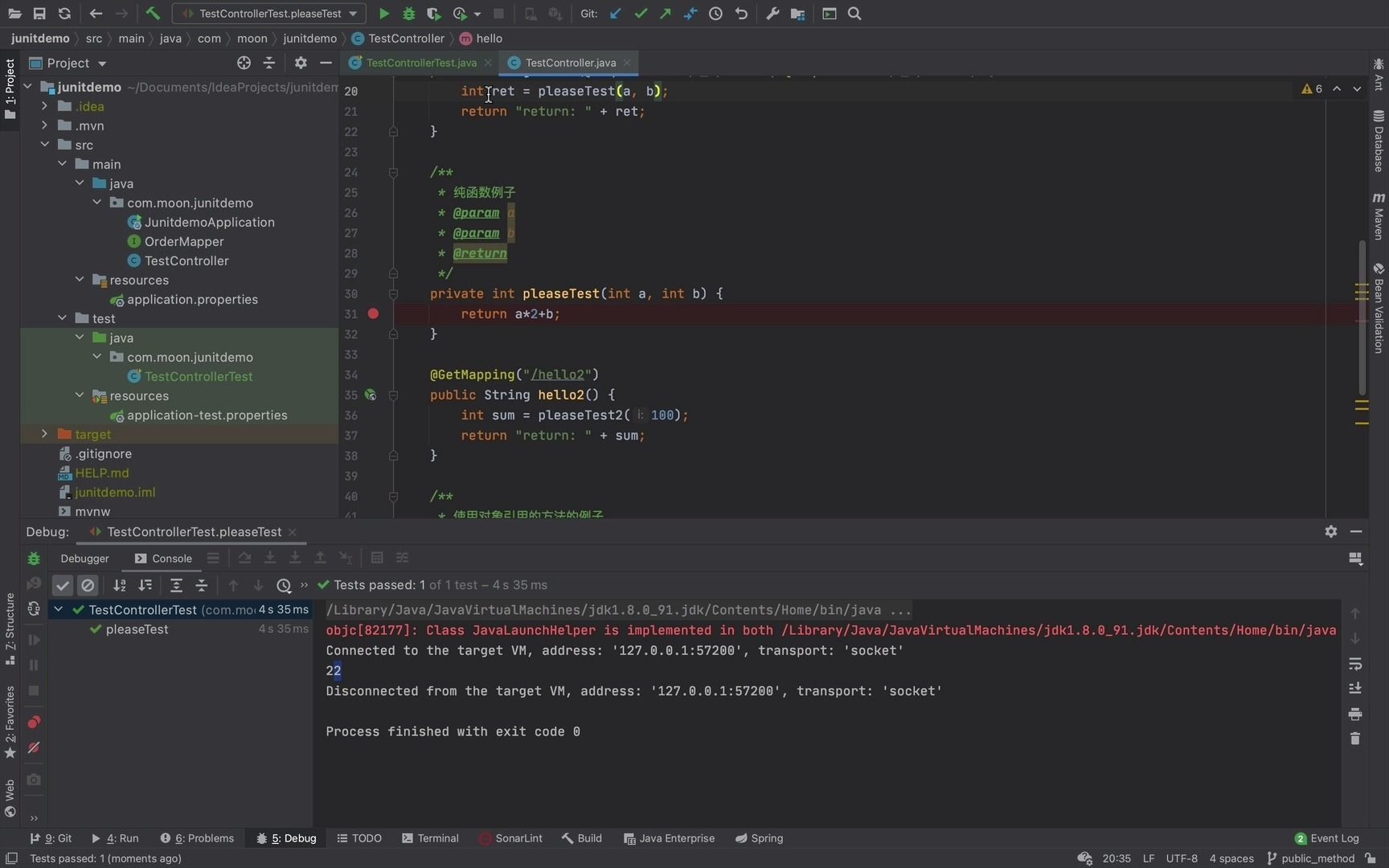Navigate back with left arrow icon

coord(96,14)
